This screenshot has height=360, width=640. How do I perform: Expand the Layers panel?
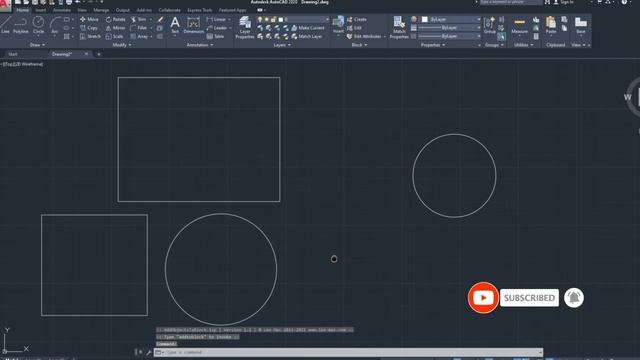pos(282,45)
